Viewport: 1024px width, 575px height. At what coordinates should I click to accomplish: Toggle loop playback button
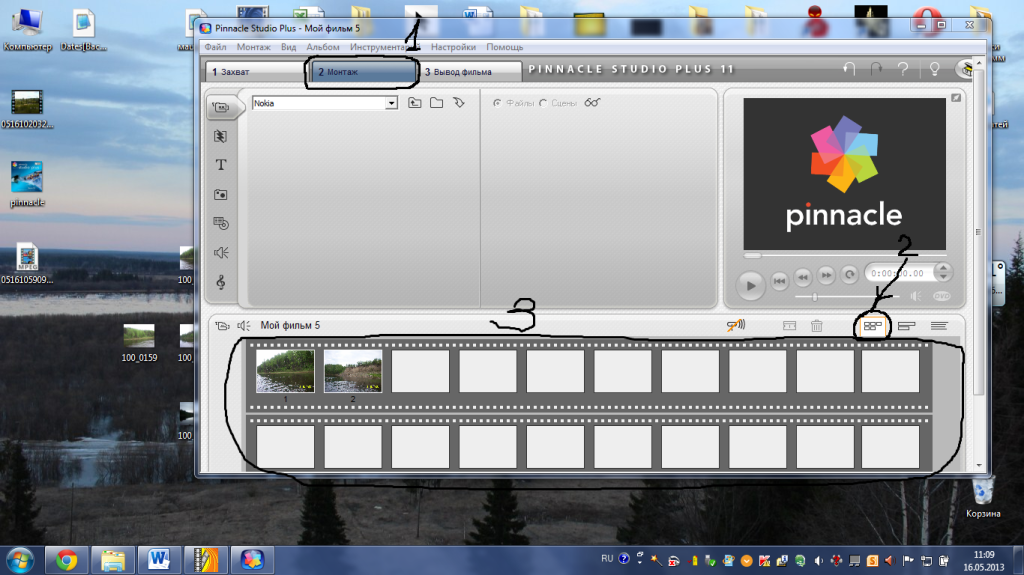coord(849,275)
